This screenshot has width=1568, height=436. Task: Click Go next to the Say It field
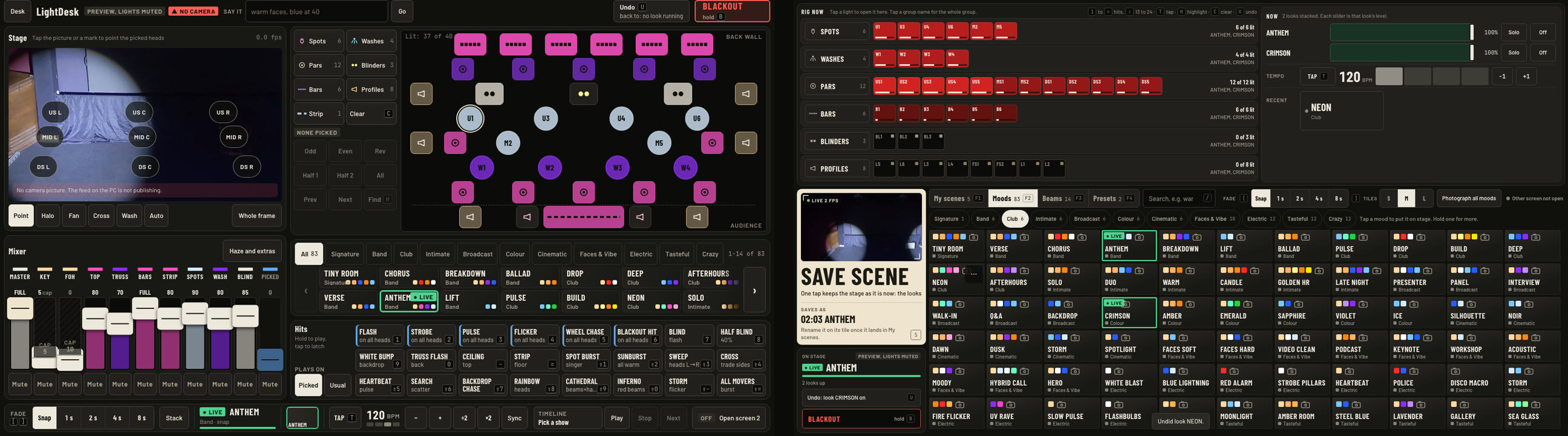[402, 12]
